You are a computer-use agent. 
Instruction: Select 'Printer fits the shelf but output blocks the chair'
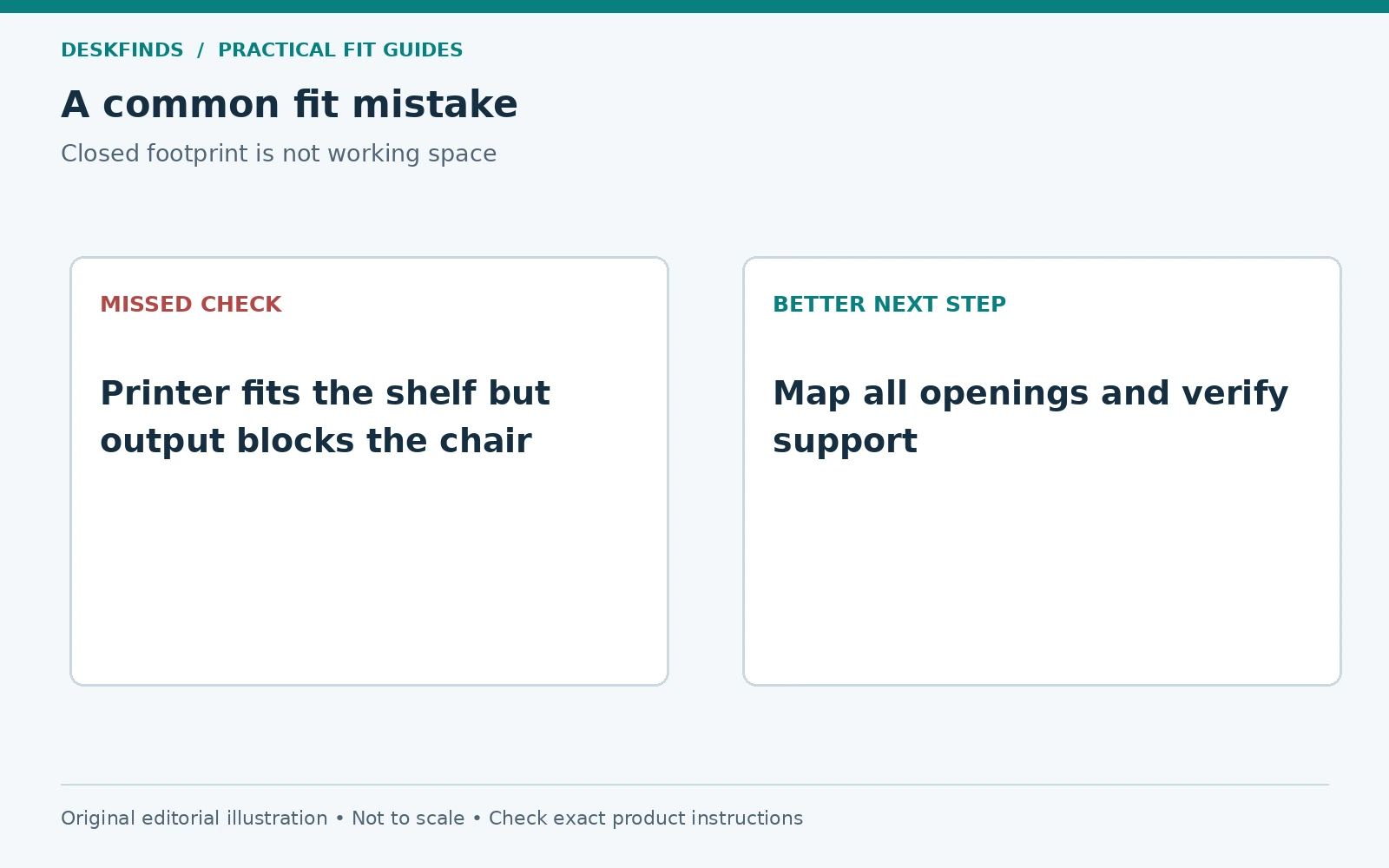[x=325, y=418]
